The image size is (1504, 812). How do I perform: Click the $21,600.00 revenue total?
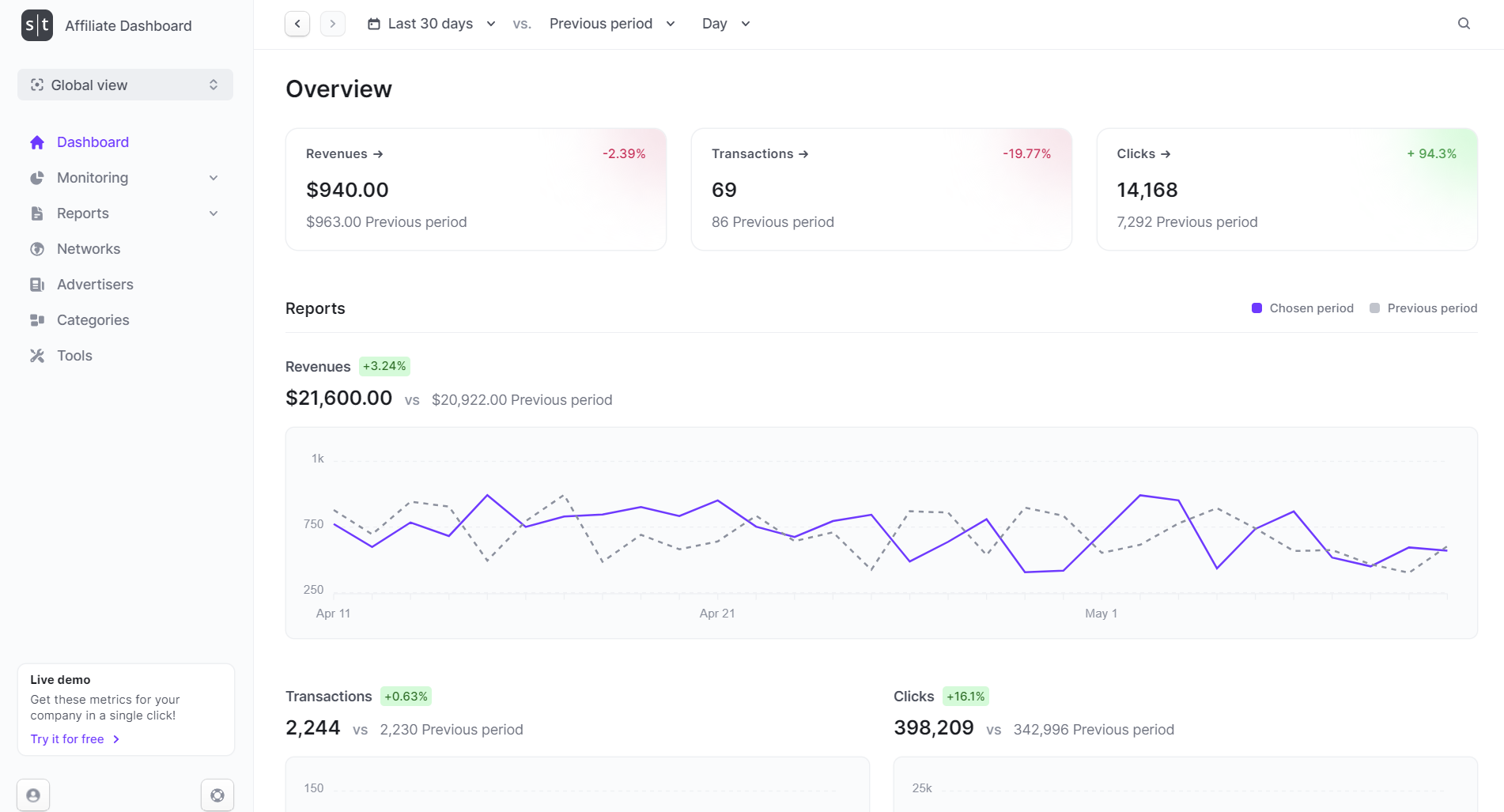338,398
